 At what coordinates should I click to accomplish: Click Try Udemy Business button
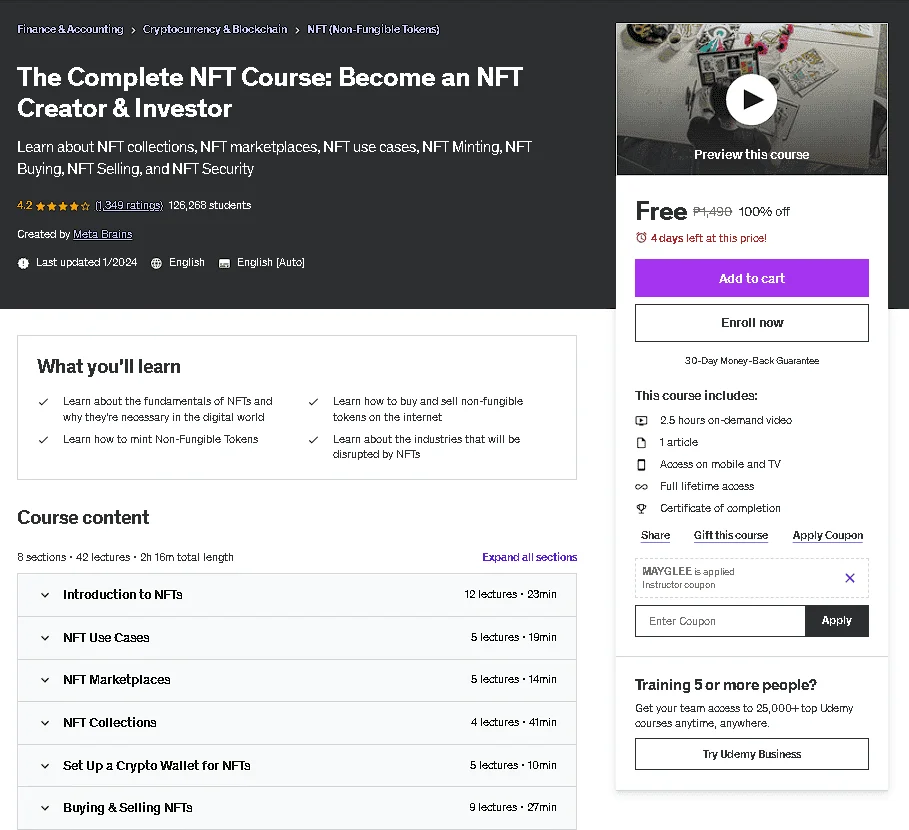(x=752, y=754)
